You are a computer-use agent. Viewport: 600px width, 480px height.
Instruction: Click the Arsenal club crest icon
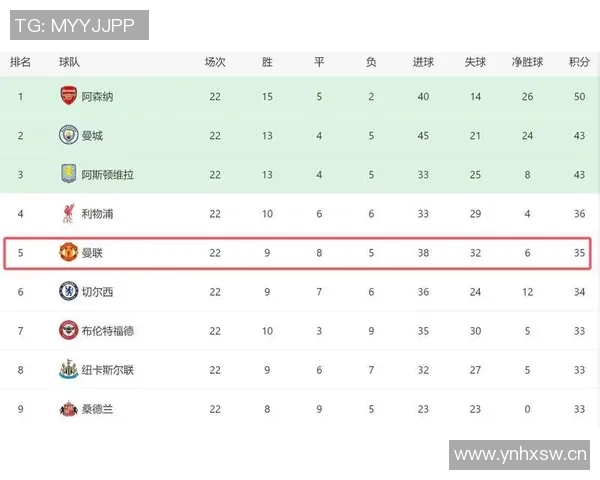[68, 97]
